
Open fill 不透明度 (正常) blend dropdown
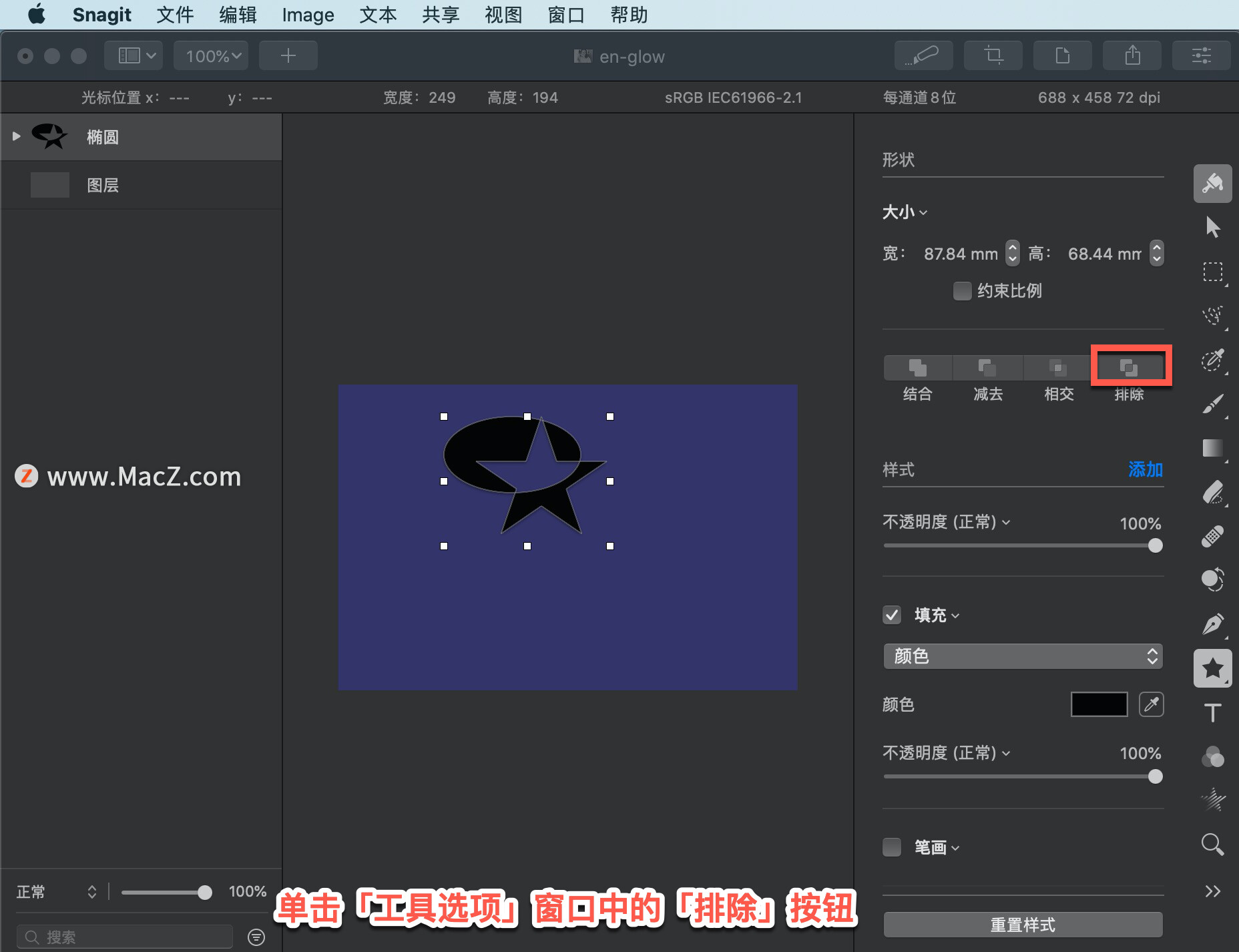pos(947,753)
